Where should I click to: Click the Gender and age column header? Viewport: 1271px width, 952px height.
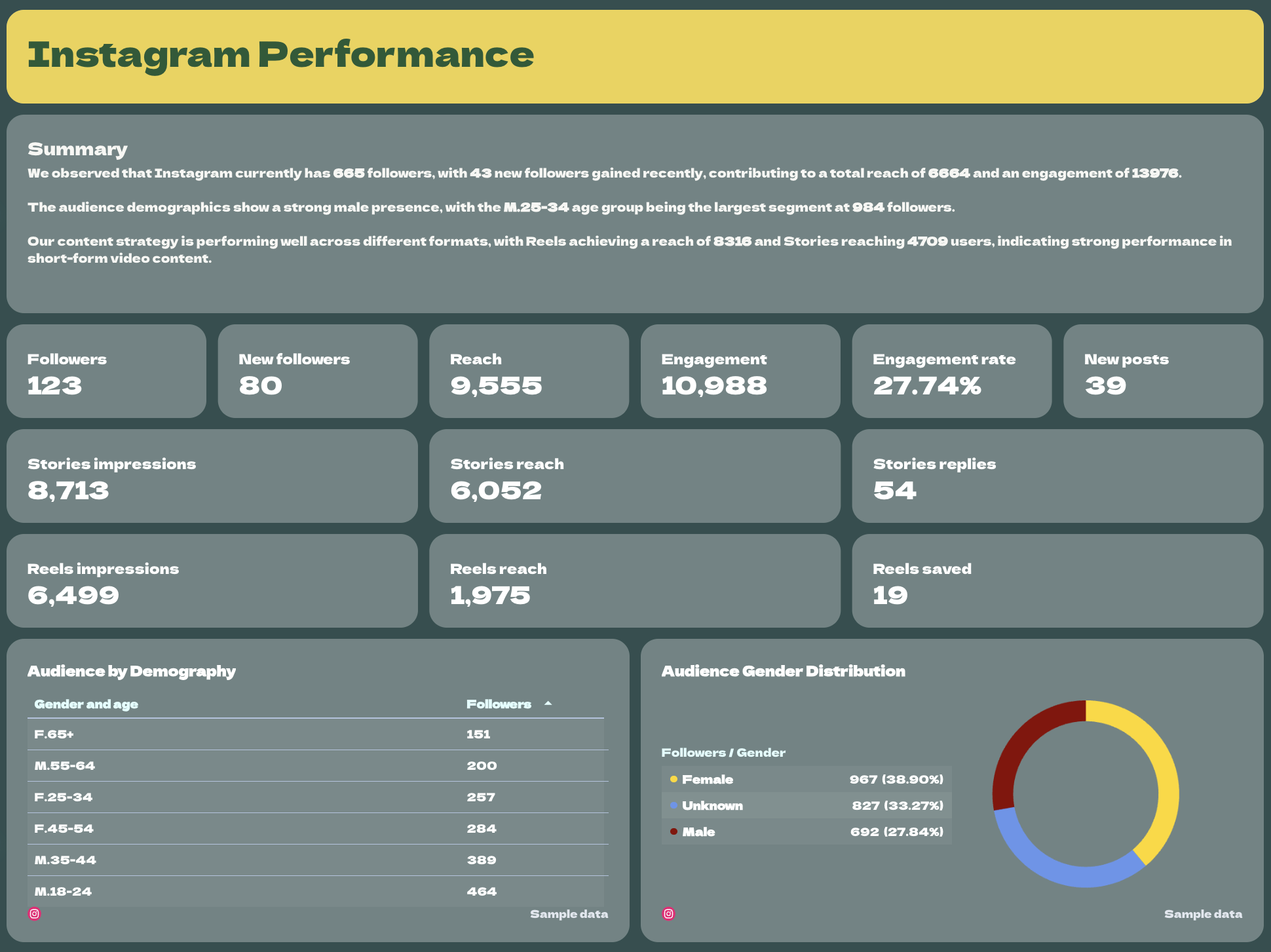point(85,703)
